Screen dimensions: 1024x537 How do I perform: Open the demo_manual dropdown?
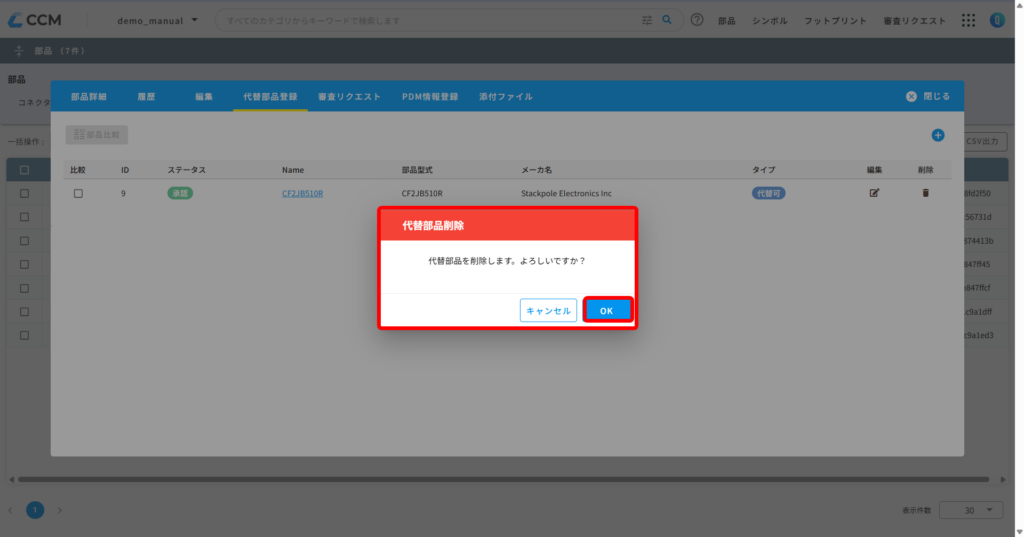[x=157, y=20]
